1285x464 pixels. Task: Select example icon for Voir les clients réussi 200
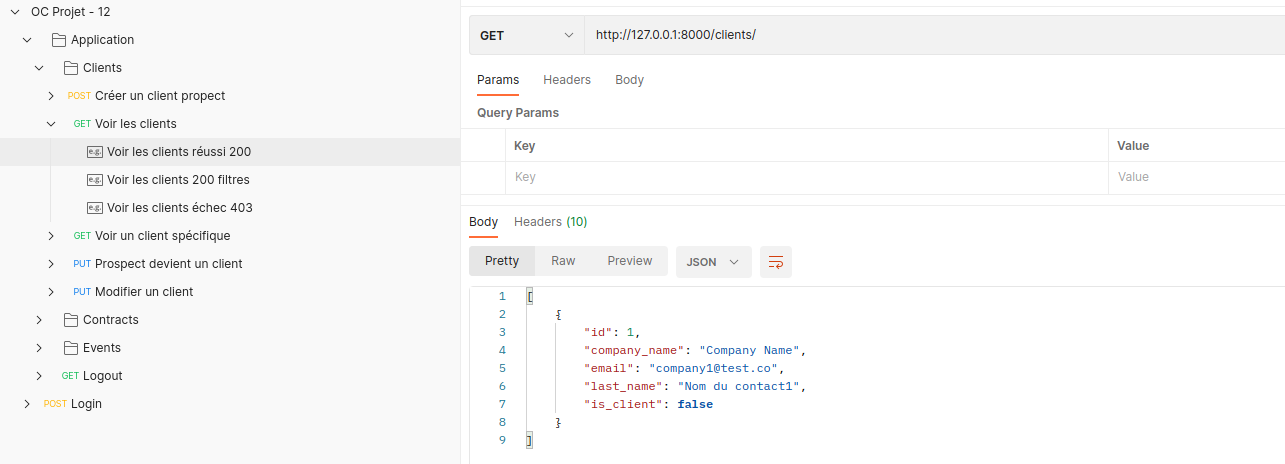[95, 152]
